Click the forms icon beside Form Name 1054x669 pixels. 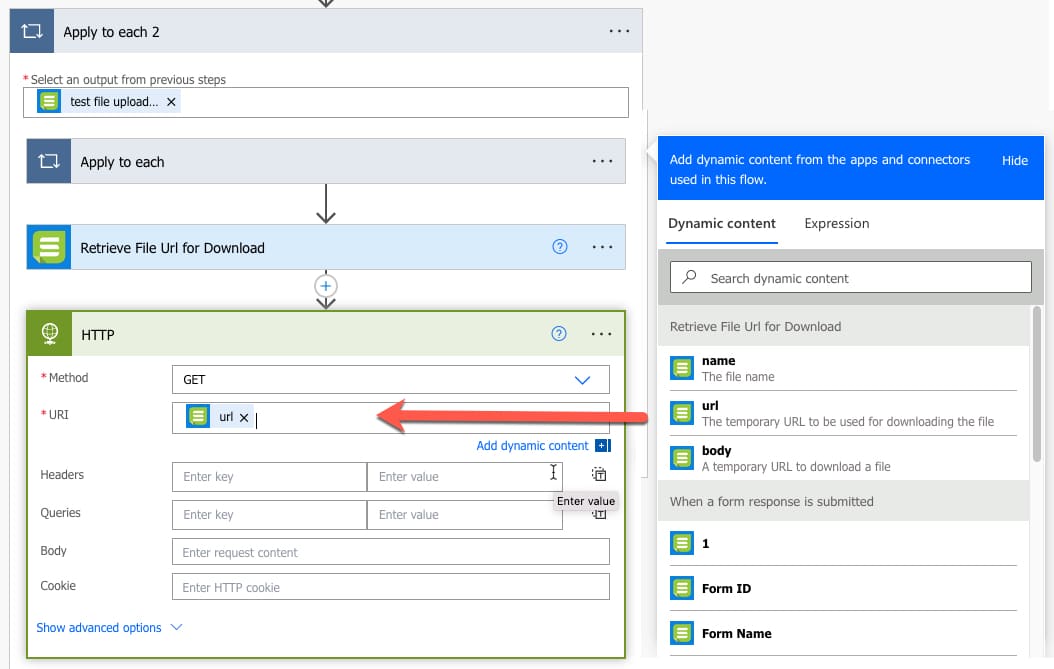[682, 633]
